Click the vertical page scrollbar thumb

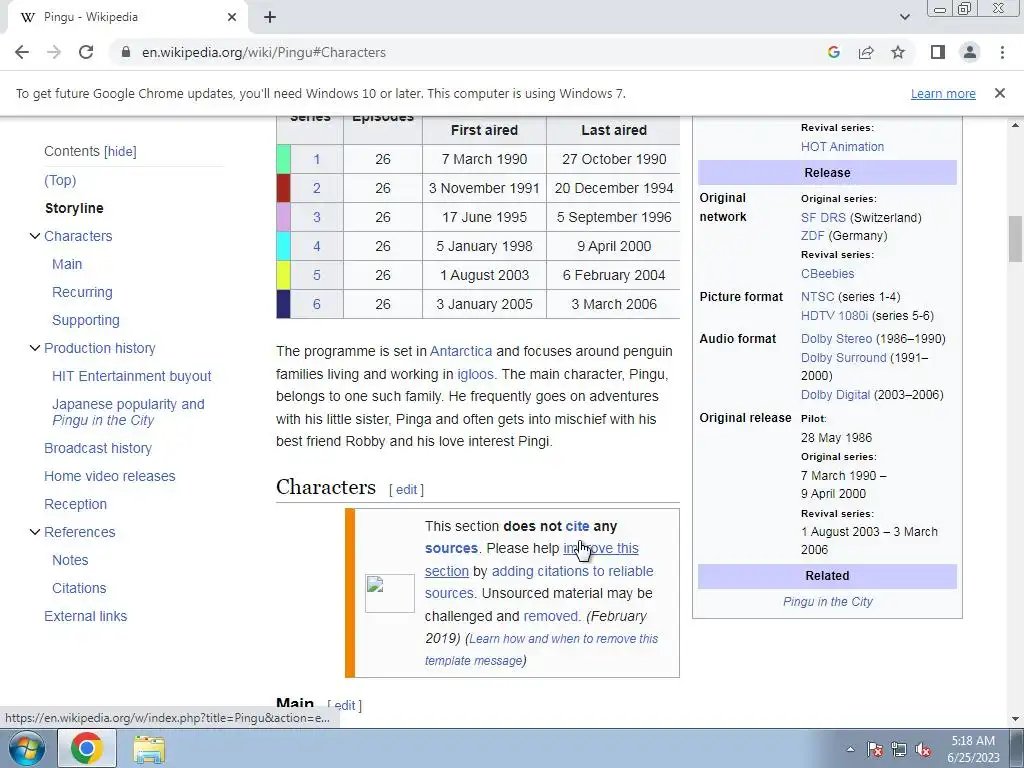tap(1015, 239)
